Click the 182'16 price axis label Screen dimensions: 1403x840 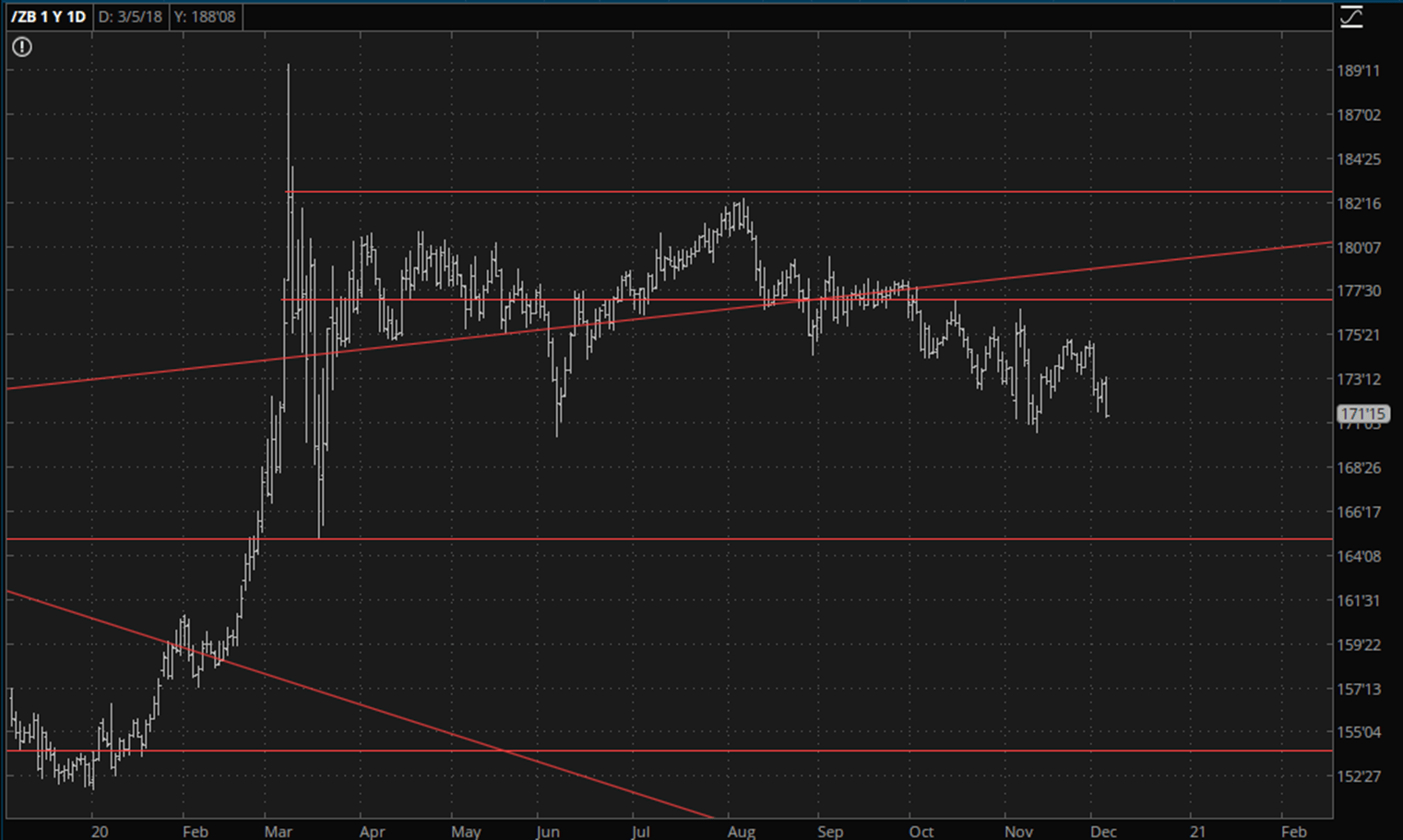[1359, 204]
